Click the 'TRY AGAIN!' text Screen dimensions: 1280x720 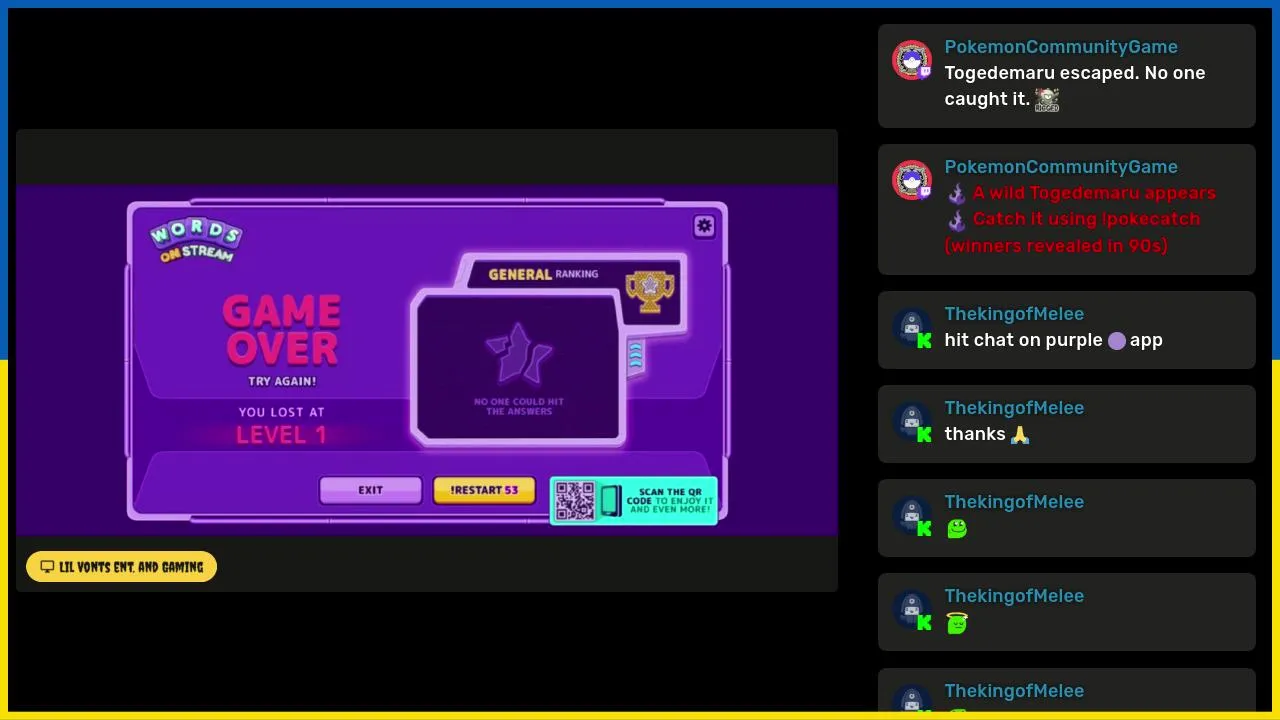click(282, 381)
